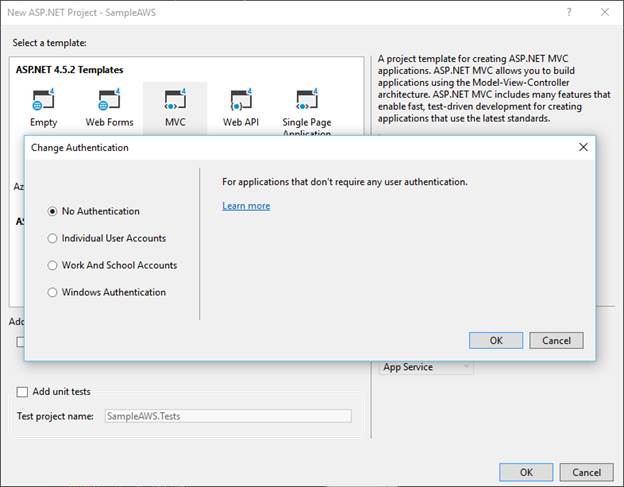Select the Empty template icon
624x487 pixels.
pos(43,99)
